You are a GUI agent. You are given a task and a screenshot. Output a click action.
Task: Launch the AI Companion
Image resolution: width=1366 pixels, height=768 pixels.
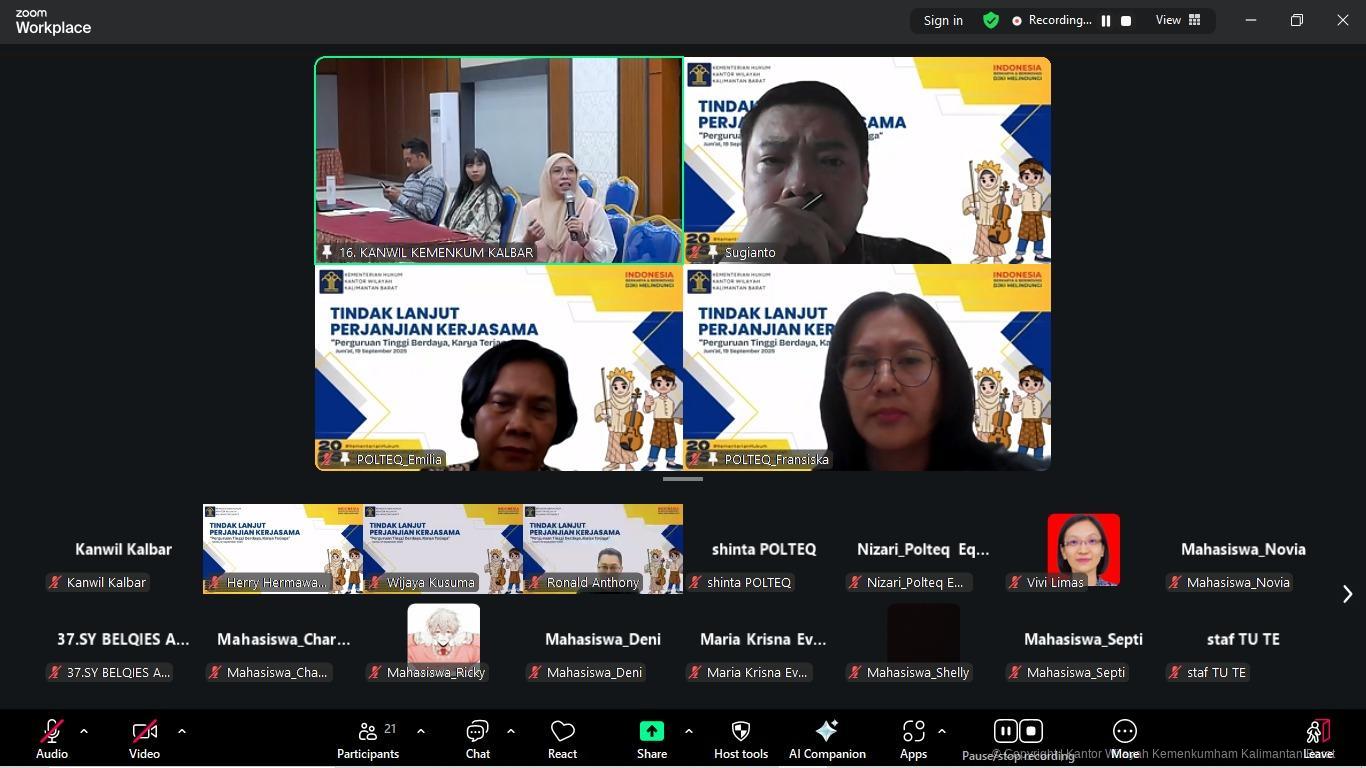827,739
